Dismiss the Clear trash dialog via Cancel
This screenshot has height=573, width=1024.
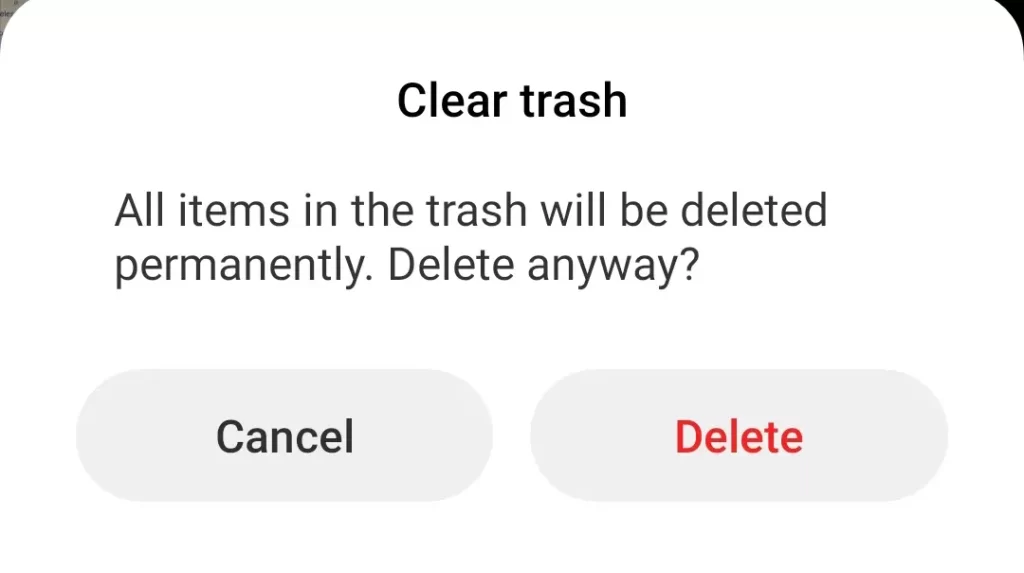tap(284, 435)
